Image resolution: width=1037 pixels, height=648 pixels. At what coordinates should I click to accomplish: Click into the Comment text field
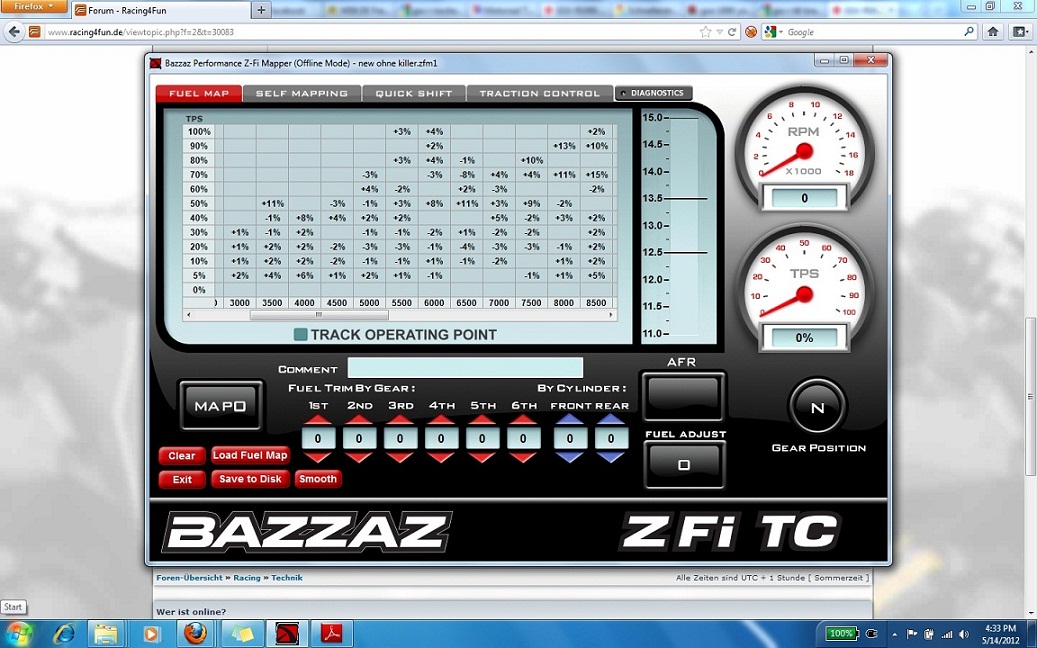coord(465,368)
